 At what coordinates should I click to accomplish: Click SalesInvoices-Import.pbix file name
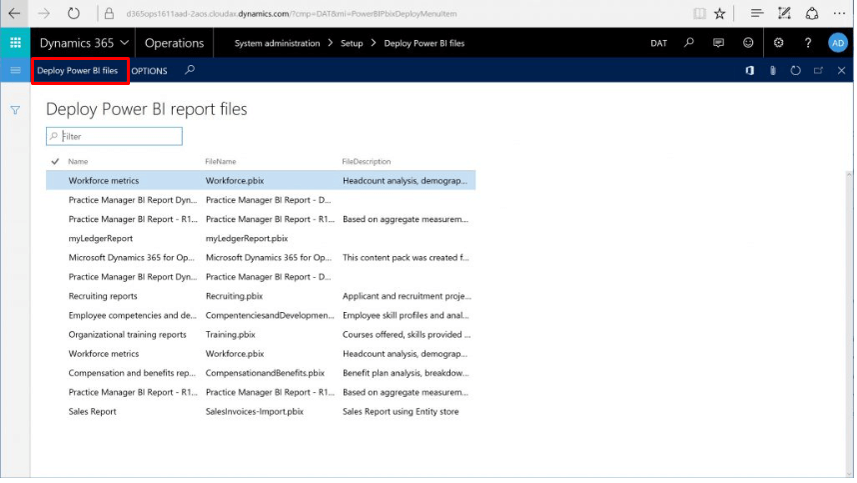tap(254, 411)
